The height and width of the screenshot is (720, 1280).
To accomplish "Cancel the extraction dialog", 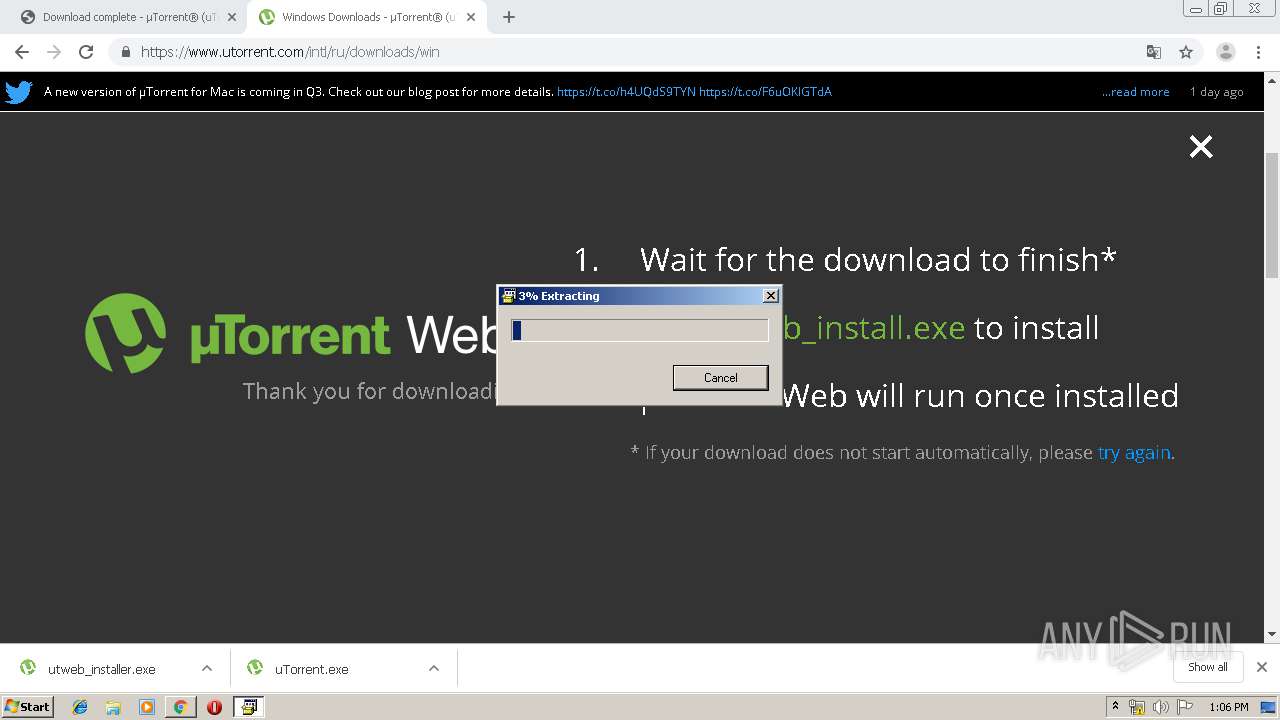I will (x=720, y=378).
